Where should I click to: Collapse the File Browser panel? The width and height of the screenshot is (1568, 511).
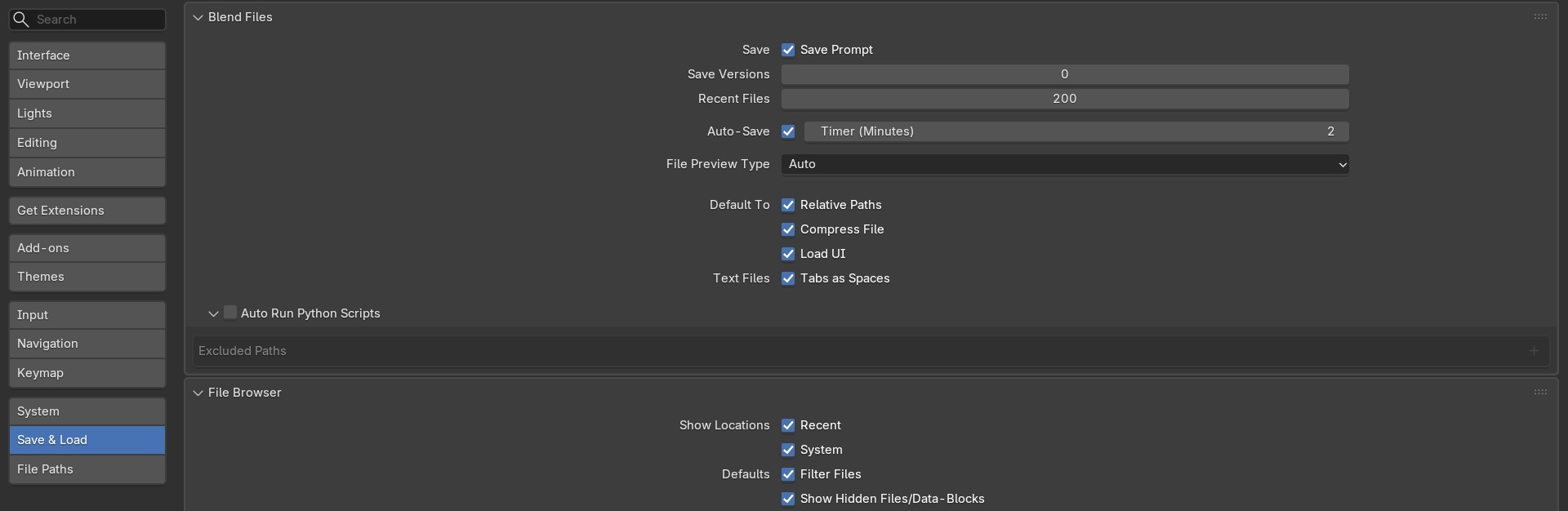pyautogui.click(x=198, y=393)
